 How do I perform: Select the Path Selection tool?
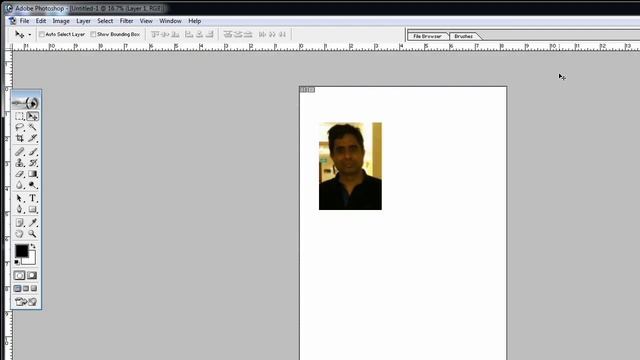pyautogui.click(x=19, y=198)
